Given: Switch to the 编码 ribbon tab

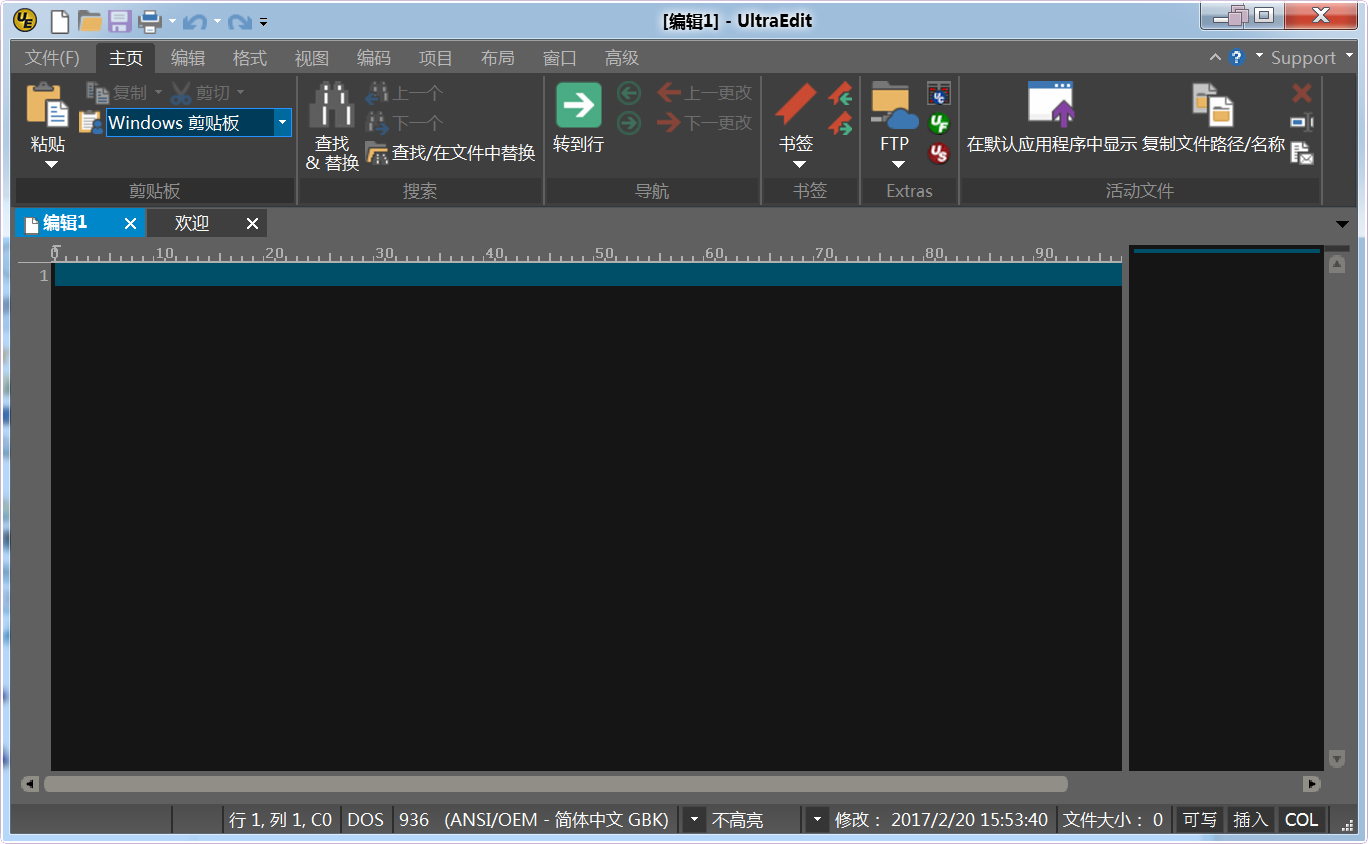Looking at the screenshot, I should coord(374,58).
